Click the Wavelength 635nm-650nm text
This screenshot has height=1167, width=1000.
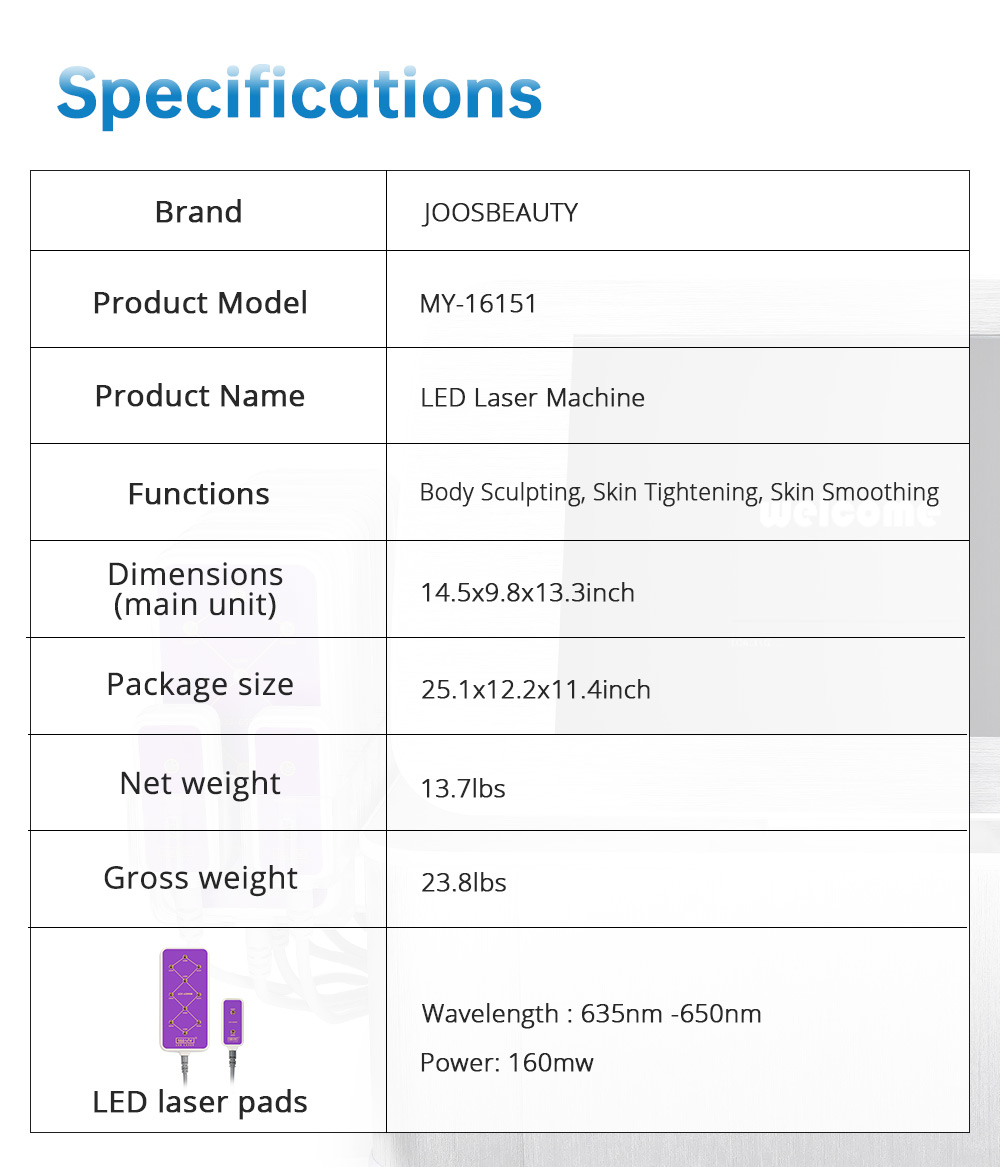(x=591, y=1014)
